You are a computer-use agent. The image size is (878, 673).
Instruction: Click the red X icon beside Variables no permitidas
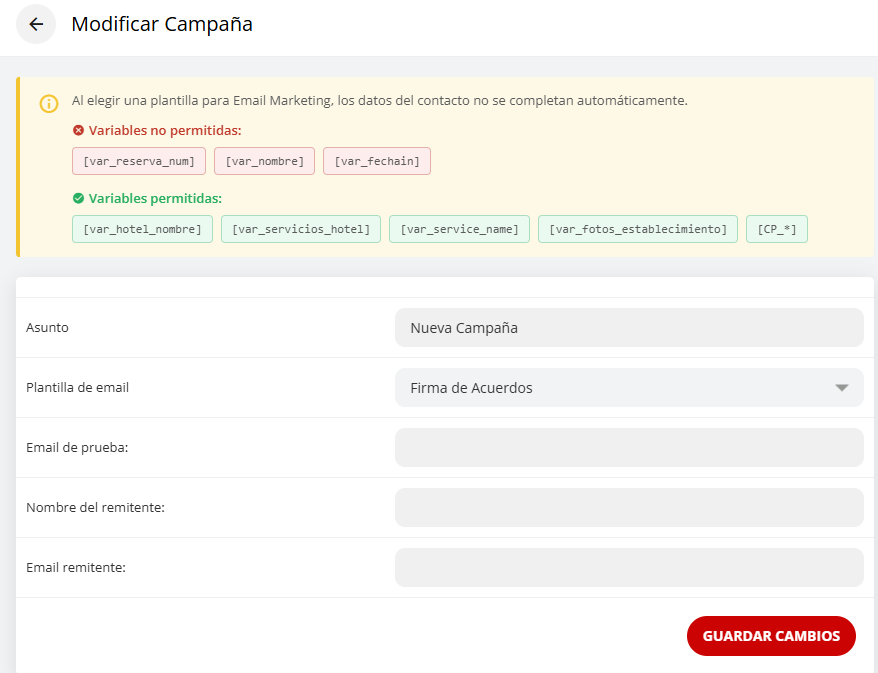pos(78,130)
